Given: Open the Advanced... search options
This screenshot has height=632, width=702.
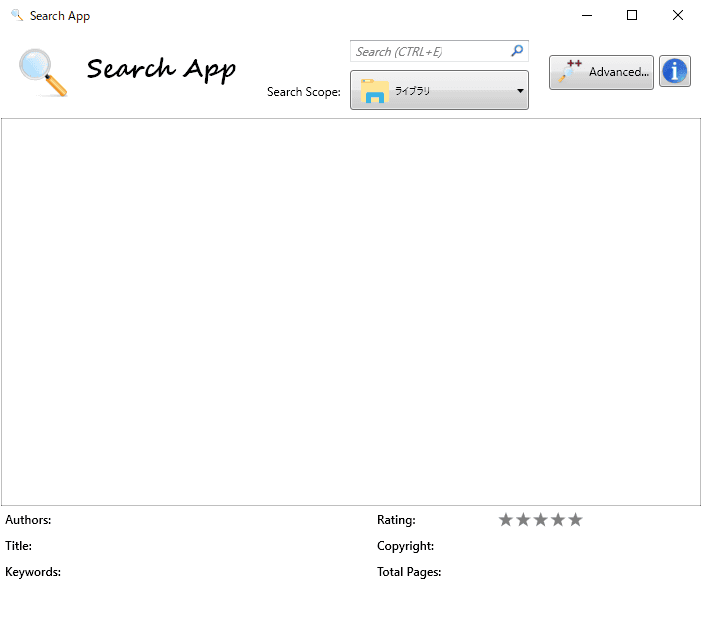Looking at the screenshot, I should click(x=601, y=72).
